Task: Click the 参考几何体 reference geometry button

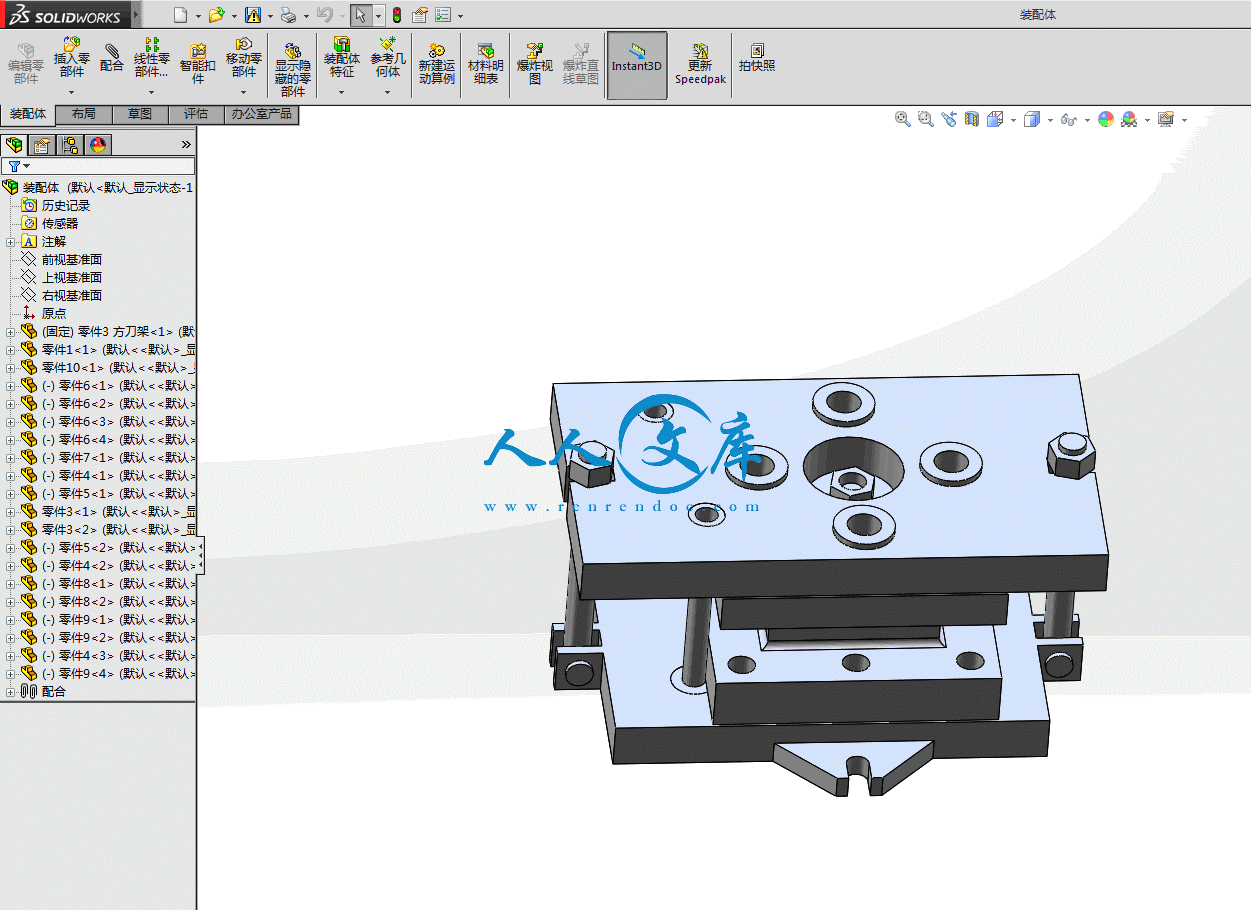Action: click(x=388, y=58)
